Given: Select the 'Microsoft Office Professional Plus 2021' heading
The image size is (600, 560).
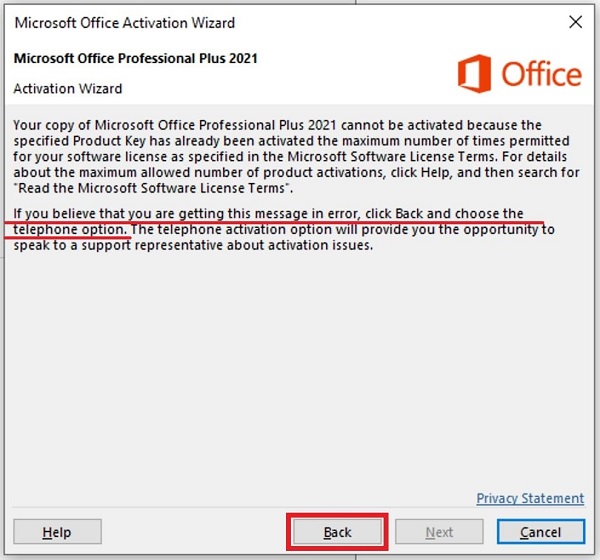Looking at the screenshot, I should click(136, 58).
